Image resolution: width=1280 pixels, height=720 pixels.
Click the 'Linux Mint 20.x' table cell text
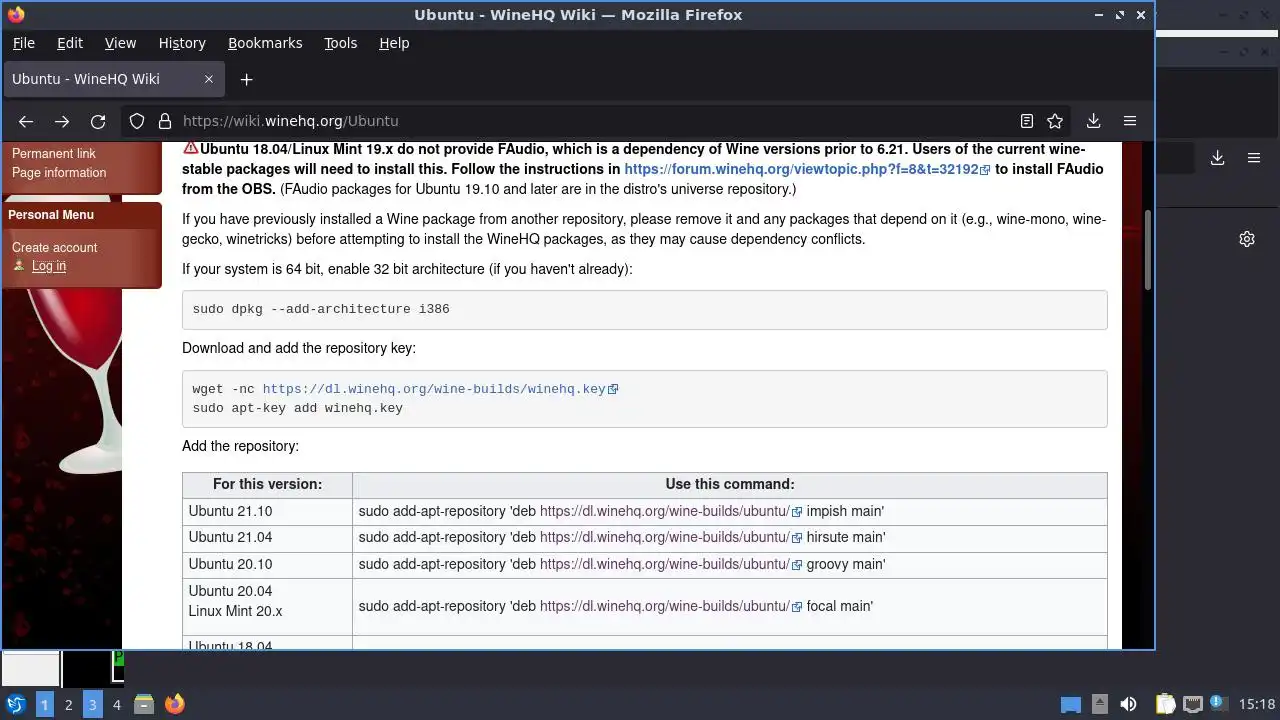(235, 611)
